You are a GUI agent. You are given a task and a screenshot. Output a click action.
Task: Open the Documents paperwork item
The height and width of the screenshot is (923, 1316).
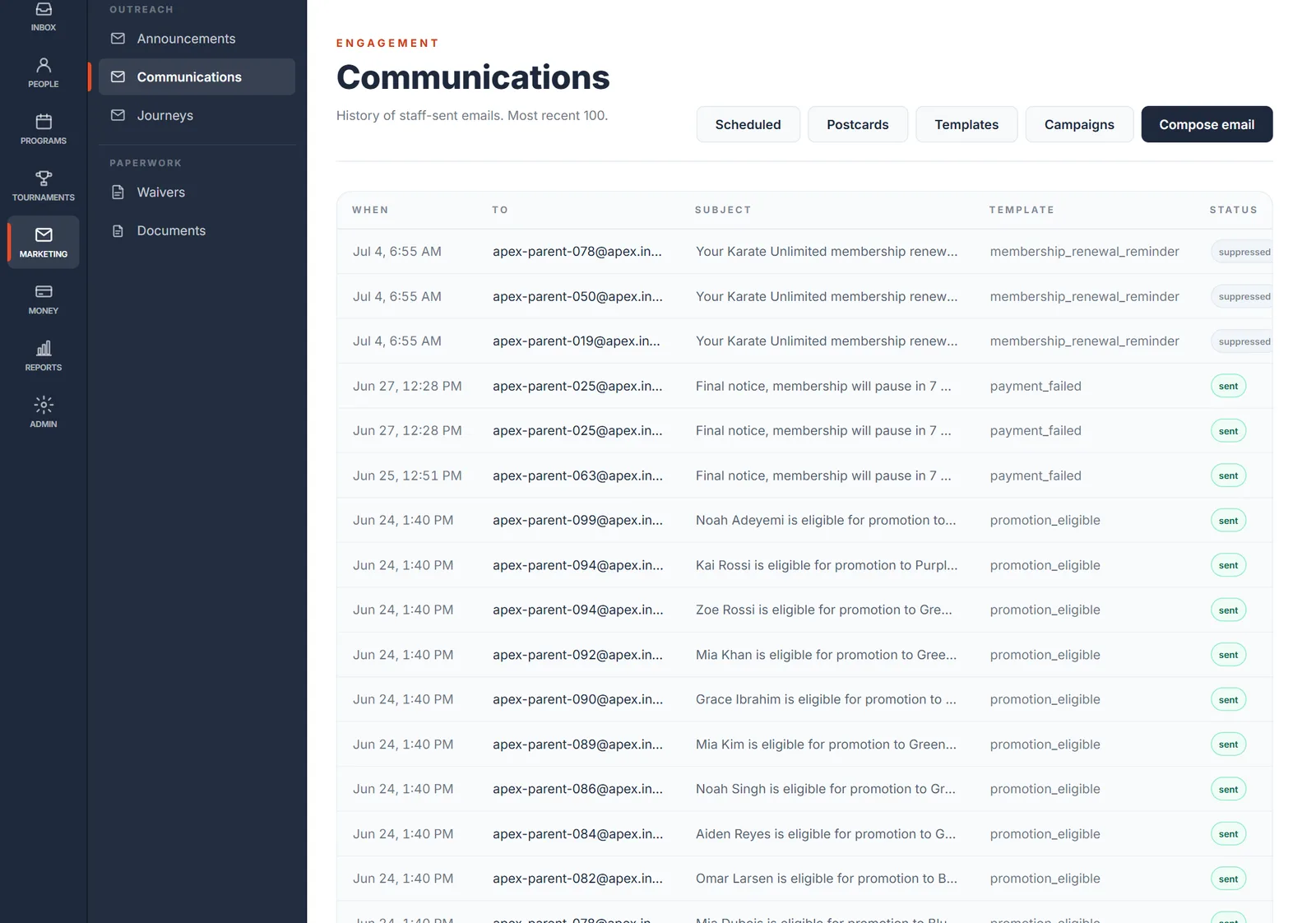[197, 230]
